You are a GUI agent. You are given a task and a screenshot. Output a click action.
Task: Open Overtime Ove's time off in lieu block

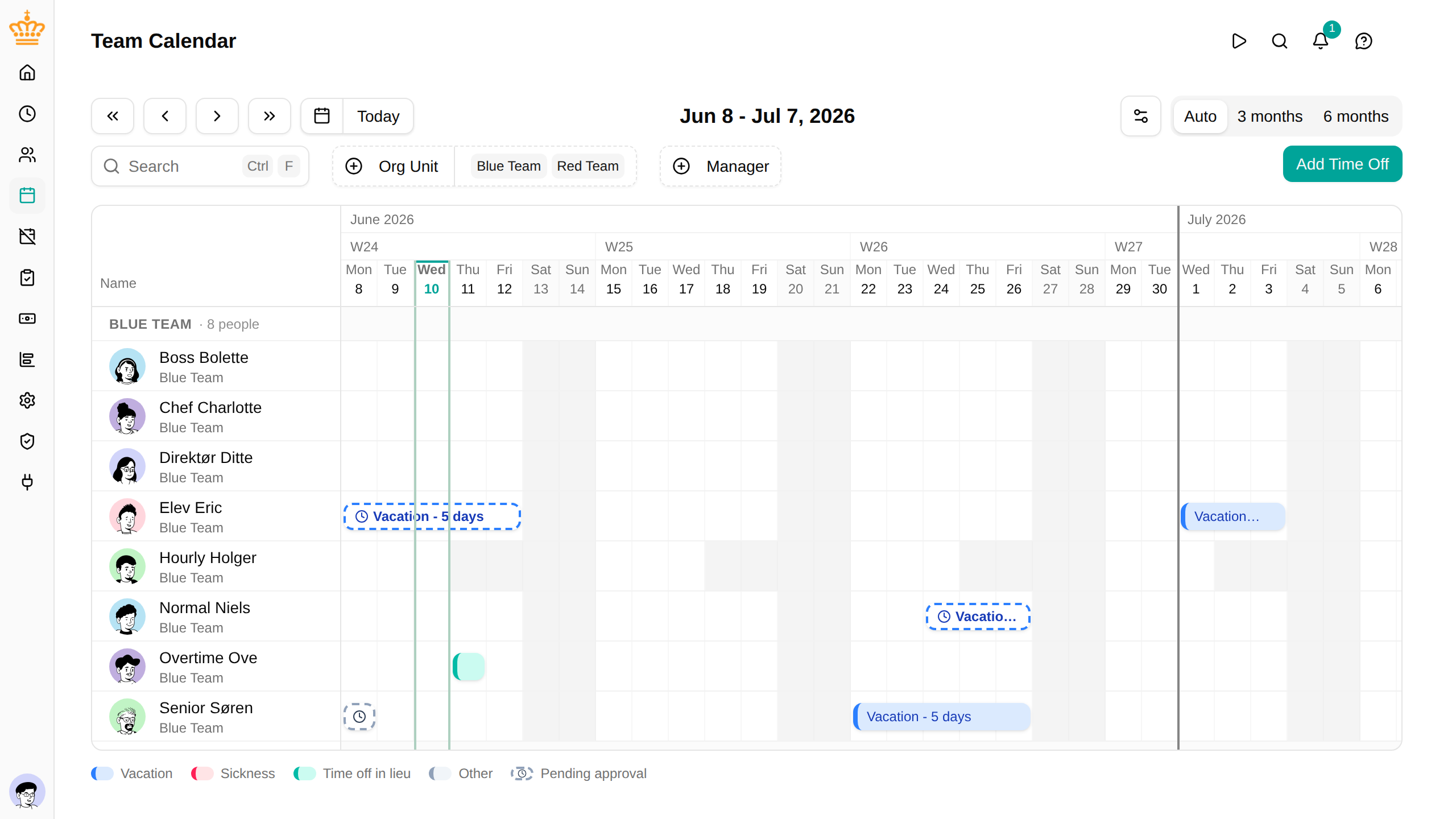(469, 667)
